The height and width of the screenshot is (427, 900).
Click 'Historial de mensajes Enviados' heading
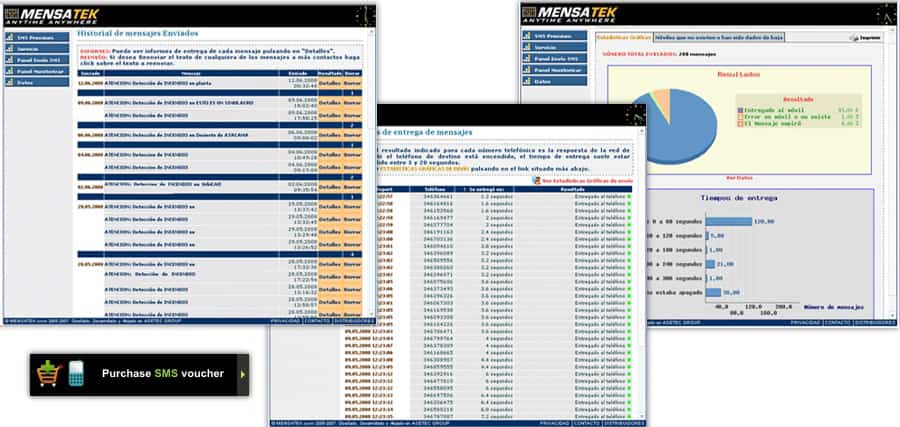(x=138, y=34)
